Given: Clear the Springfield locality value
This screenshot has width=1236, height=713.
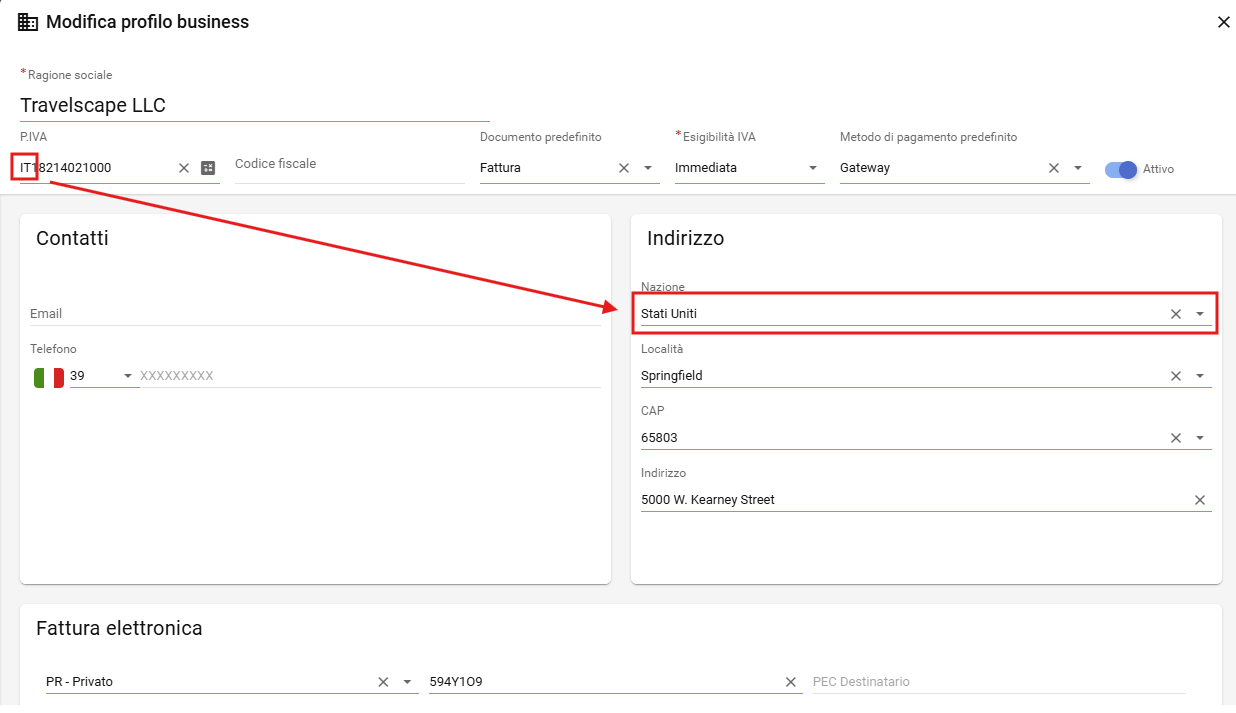Looking at the screenshot, I should 1176,376.
